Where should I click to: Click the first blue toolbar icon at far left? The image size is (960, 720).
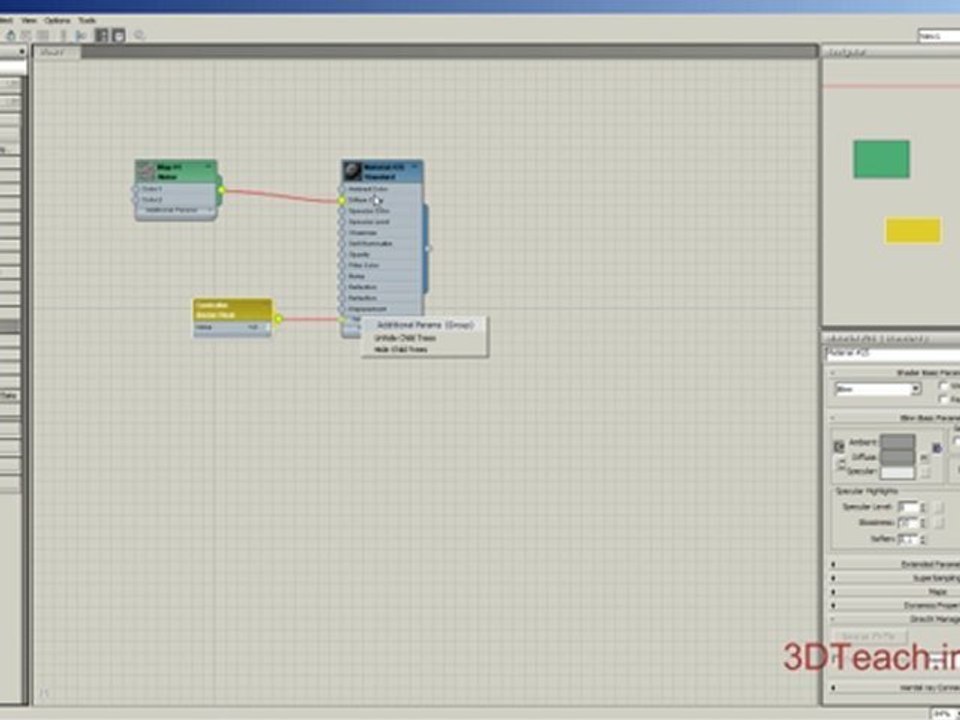click(10, 36)
